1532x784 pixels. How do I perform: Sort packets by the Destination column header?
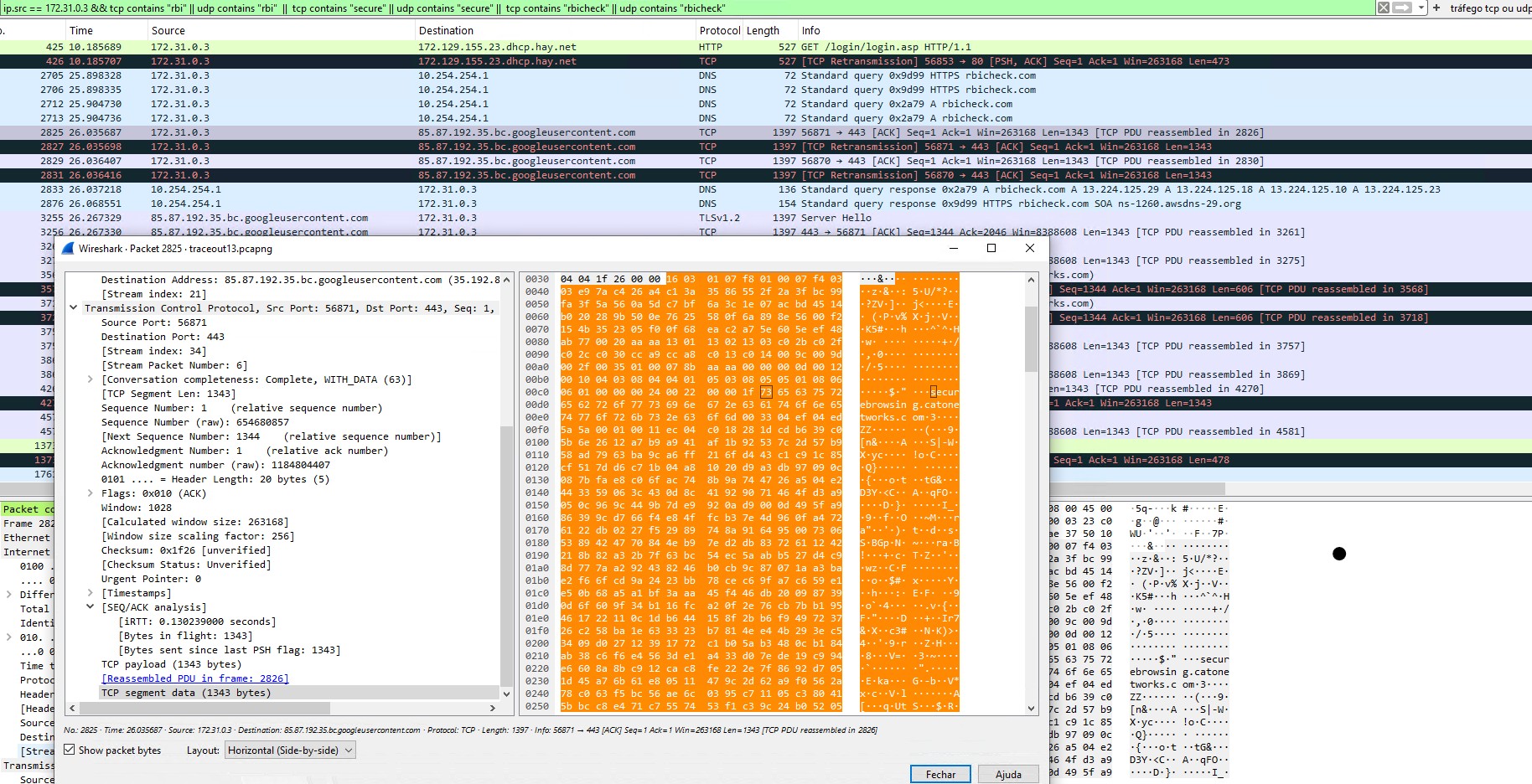[x=446, y=30]
